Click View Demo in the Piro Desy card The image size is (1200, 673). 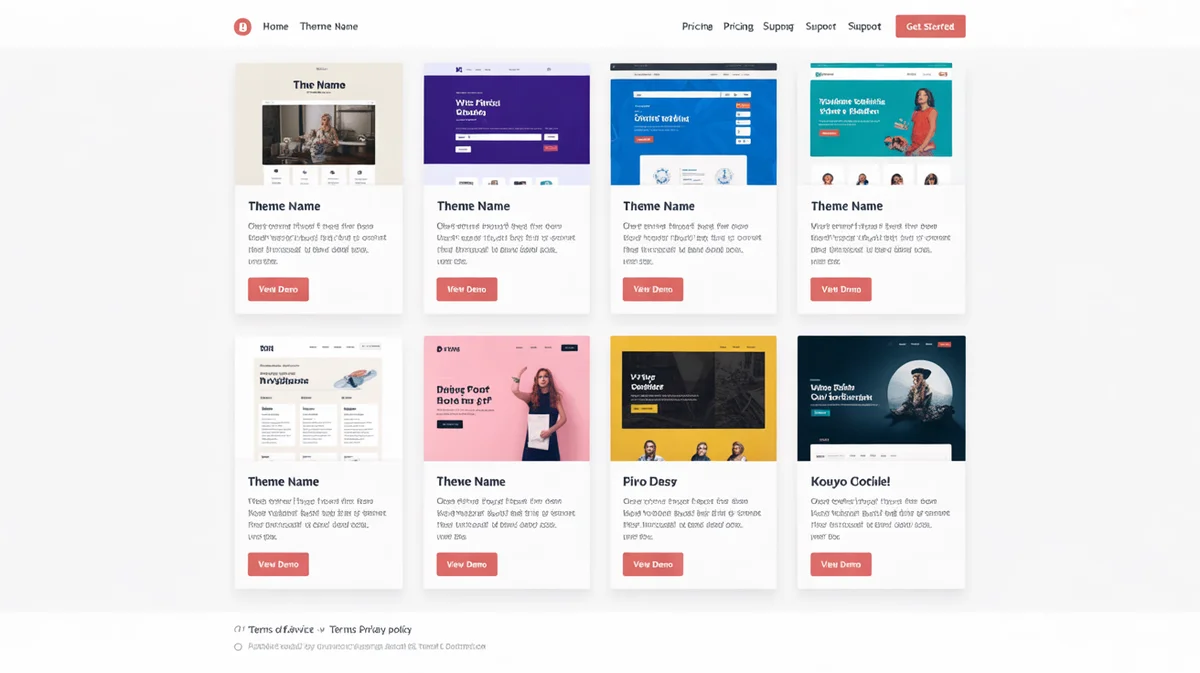(653, 564)
